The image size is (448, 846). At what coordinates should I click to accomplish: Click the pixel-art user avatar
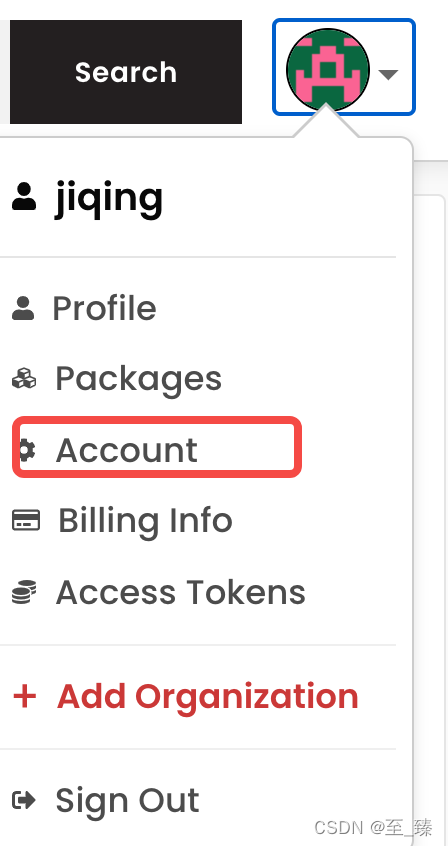(328, 70)
